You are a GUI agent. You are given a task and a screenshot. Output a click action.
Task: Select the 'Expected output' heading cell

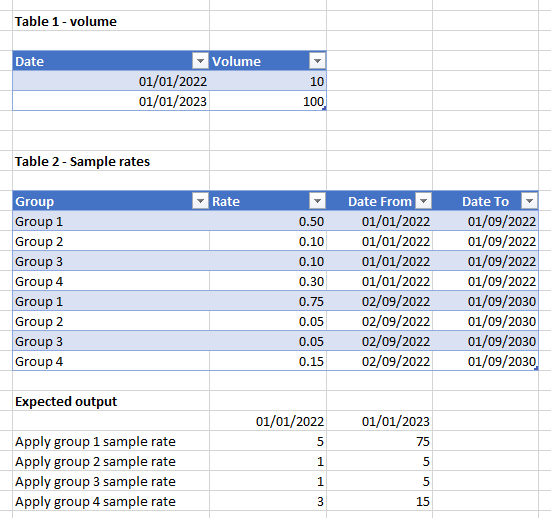(111, 401)
